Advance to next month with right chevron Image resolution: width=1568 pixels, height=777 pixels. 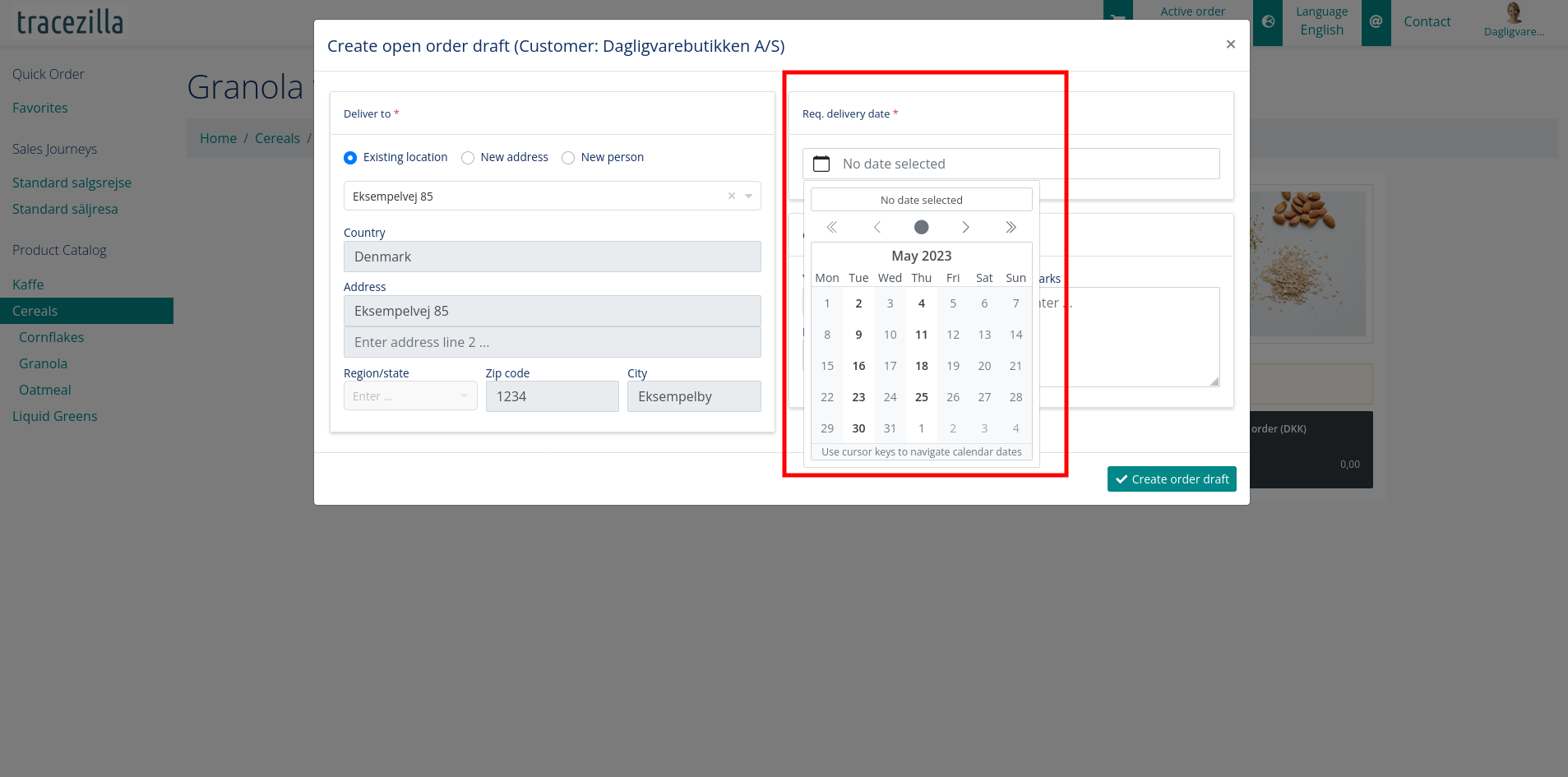tap(966, 227)
